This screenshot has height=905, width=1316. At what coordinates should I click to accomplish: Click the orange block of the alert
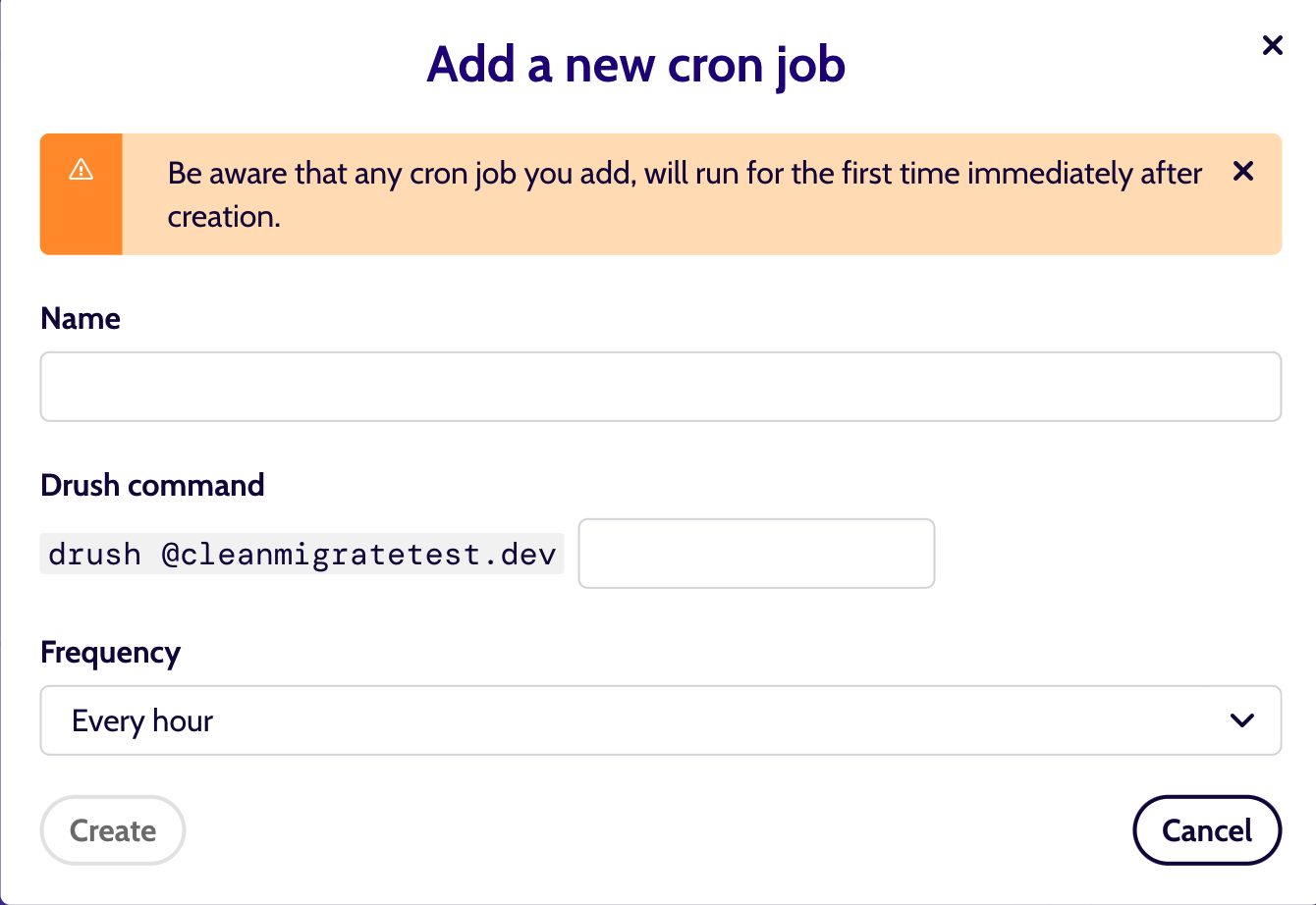tap(82, 194)
